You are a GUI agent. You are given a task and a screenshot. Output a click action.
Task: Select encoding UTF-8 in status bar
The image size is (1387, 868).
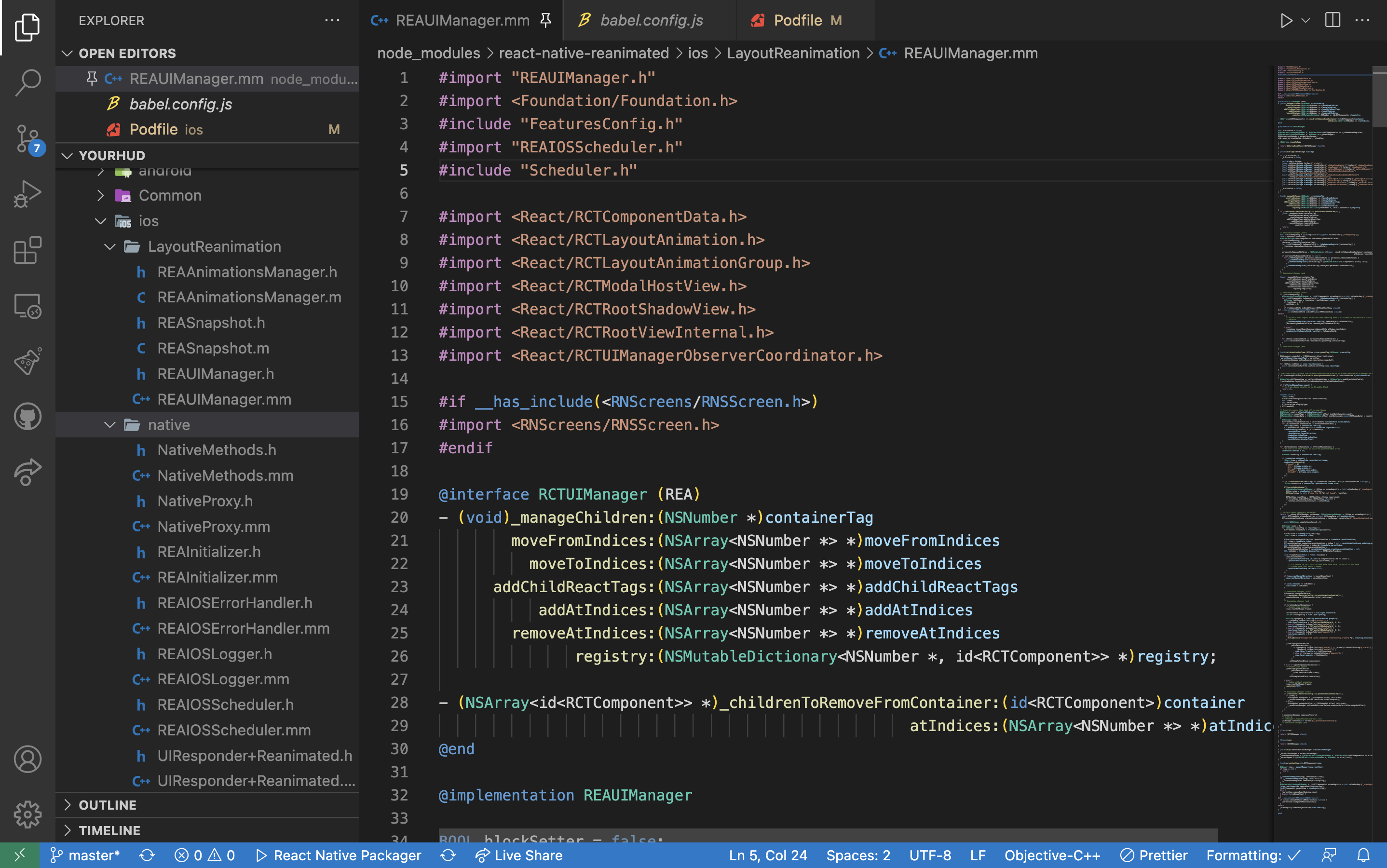coord(929,855)
